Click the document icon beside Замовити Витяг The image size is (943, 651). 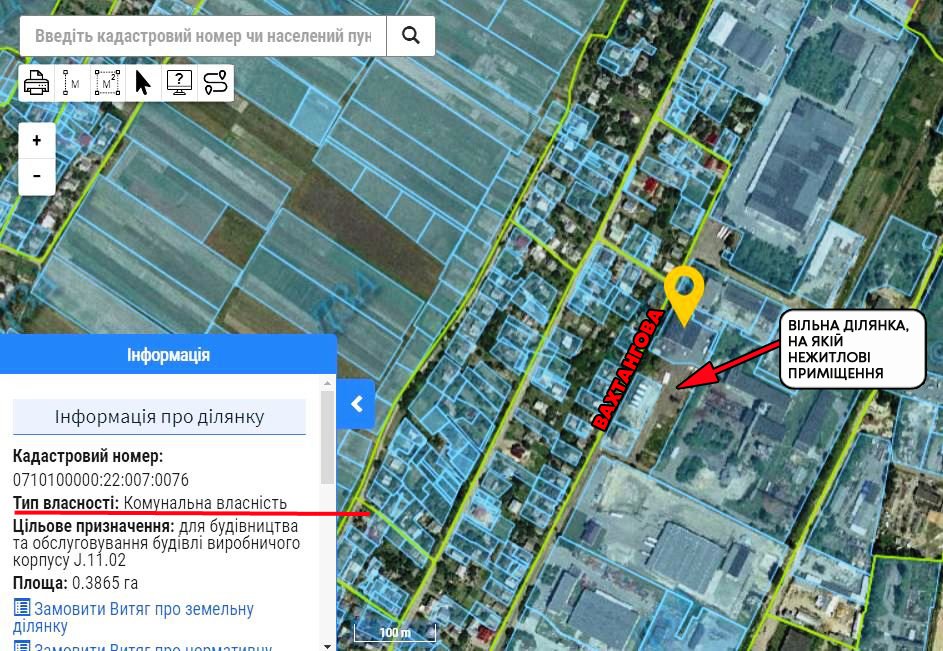22,608
